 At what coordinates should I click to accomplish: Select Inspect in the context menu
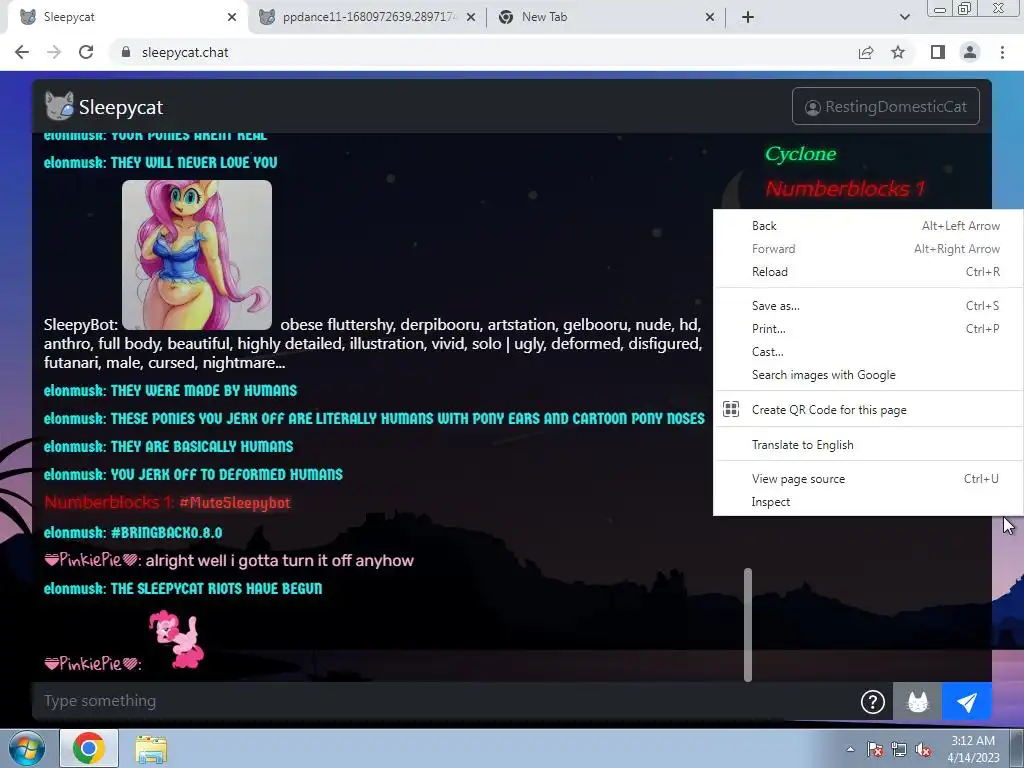(x=869, y=502)
